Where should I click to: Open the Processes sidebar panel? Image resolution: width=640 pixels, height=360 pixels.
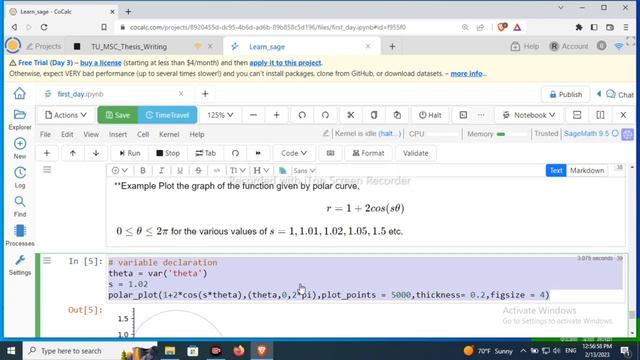(20, 236)
